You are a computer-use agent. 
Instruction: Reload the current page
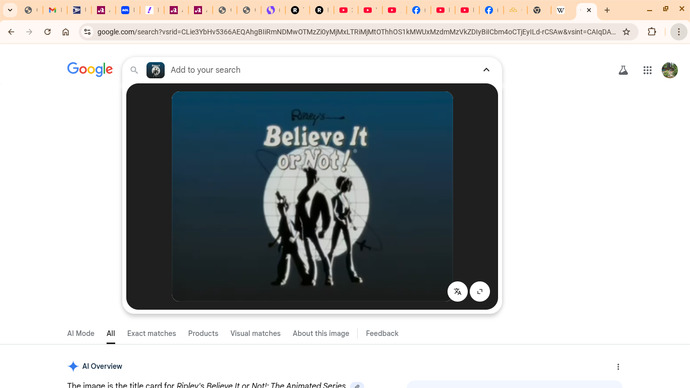pyautogui.click(x=47, y=32)
